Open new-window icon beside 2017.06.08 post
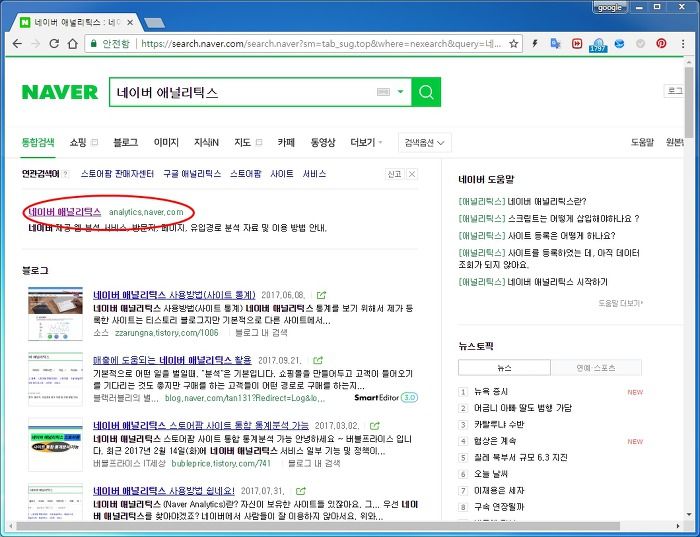 321,295
